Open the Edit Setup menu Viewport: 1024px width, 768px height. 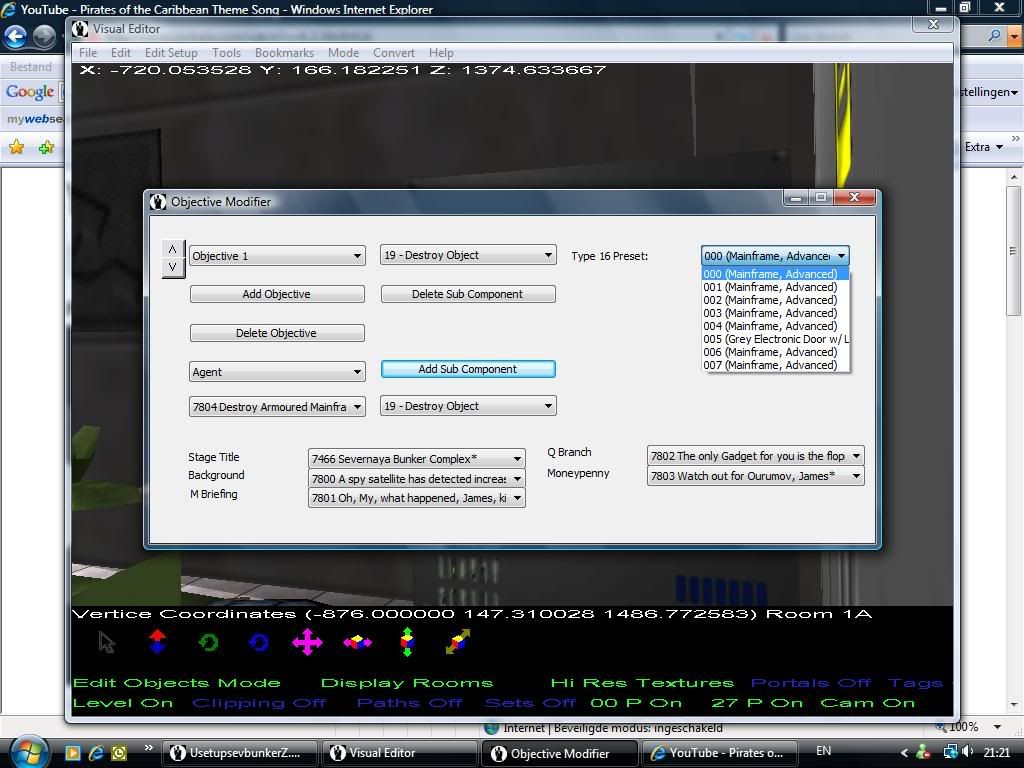tap(171, 53)
